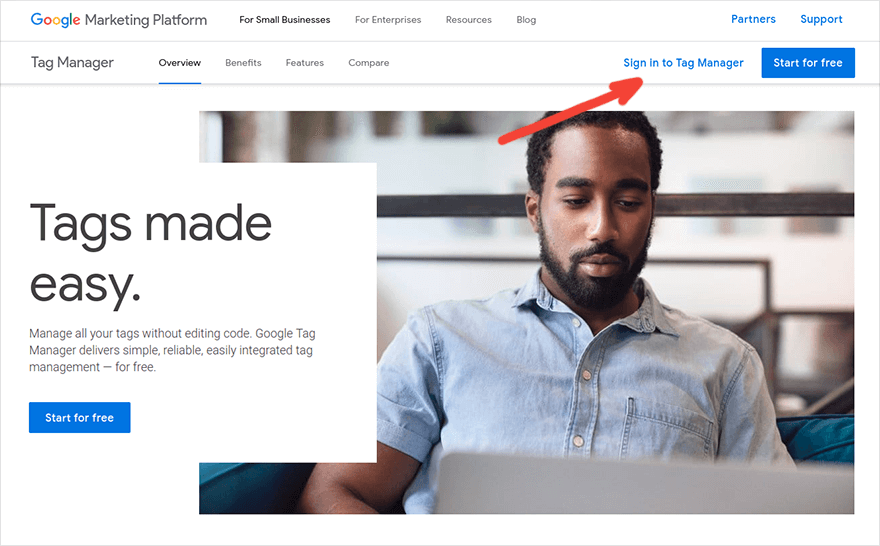Viewport: 880px width, 546px height.
Task: Click Sign in to Tag Manager
Action: click(x=683, y=63)
